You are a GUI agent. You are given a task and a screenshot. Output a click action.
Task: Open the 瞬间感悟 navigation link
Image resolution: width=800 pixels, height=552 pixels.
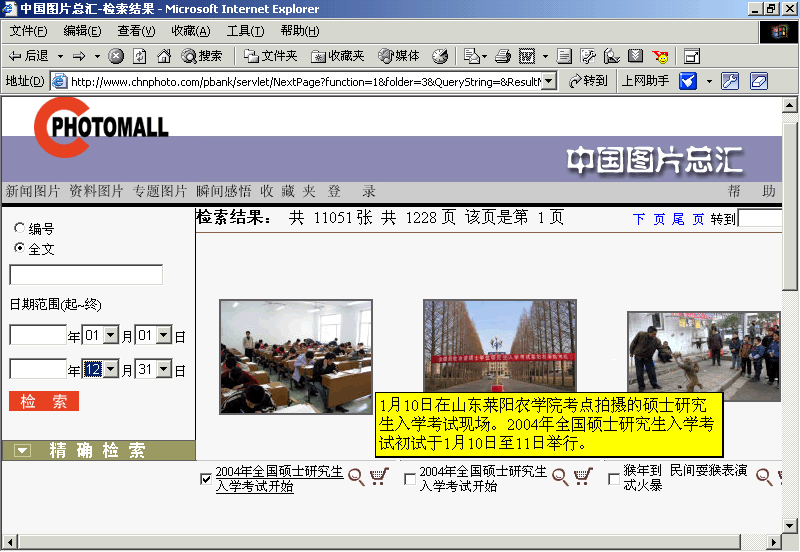coord(223,191)
